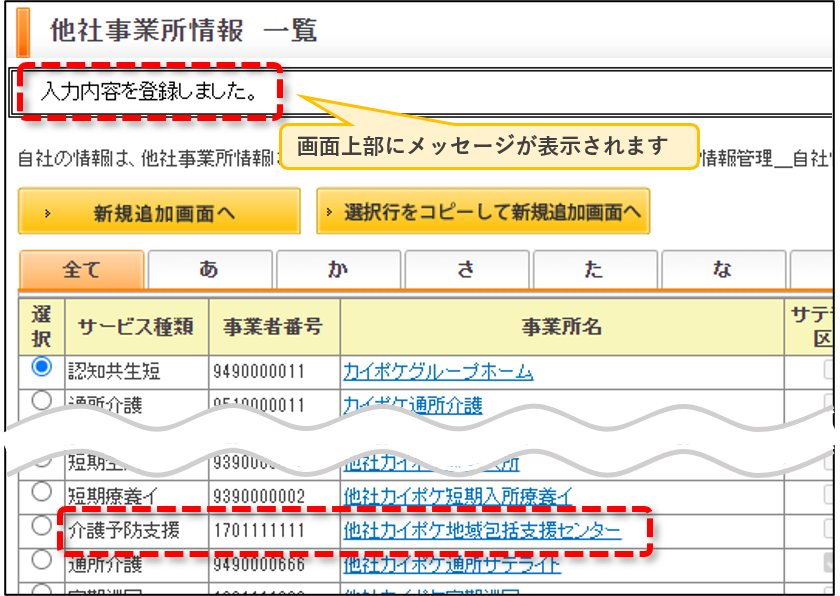Switch to the か tab
The image size is (840, 596).
click(339, 269)
